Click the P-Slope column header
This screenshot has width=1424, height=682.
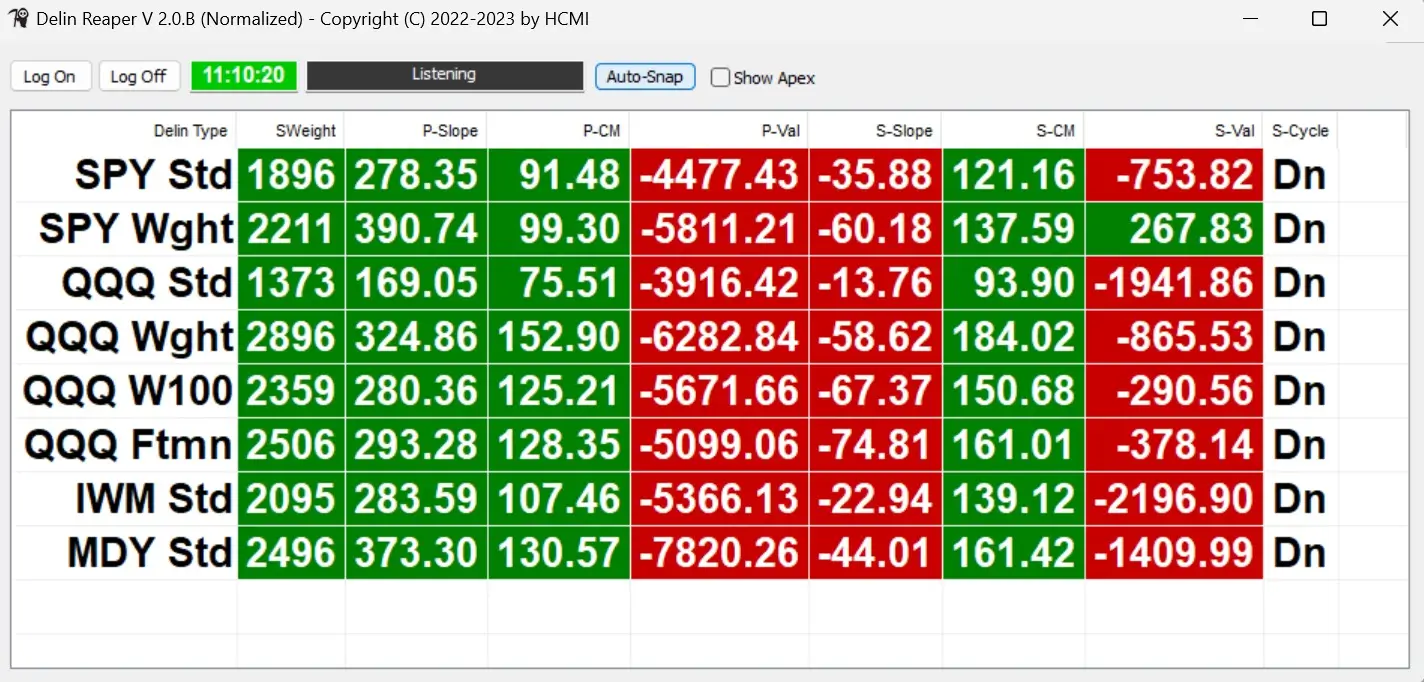[417, 131]
